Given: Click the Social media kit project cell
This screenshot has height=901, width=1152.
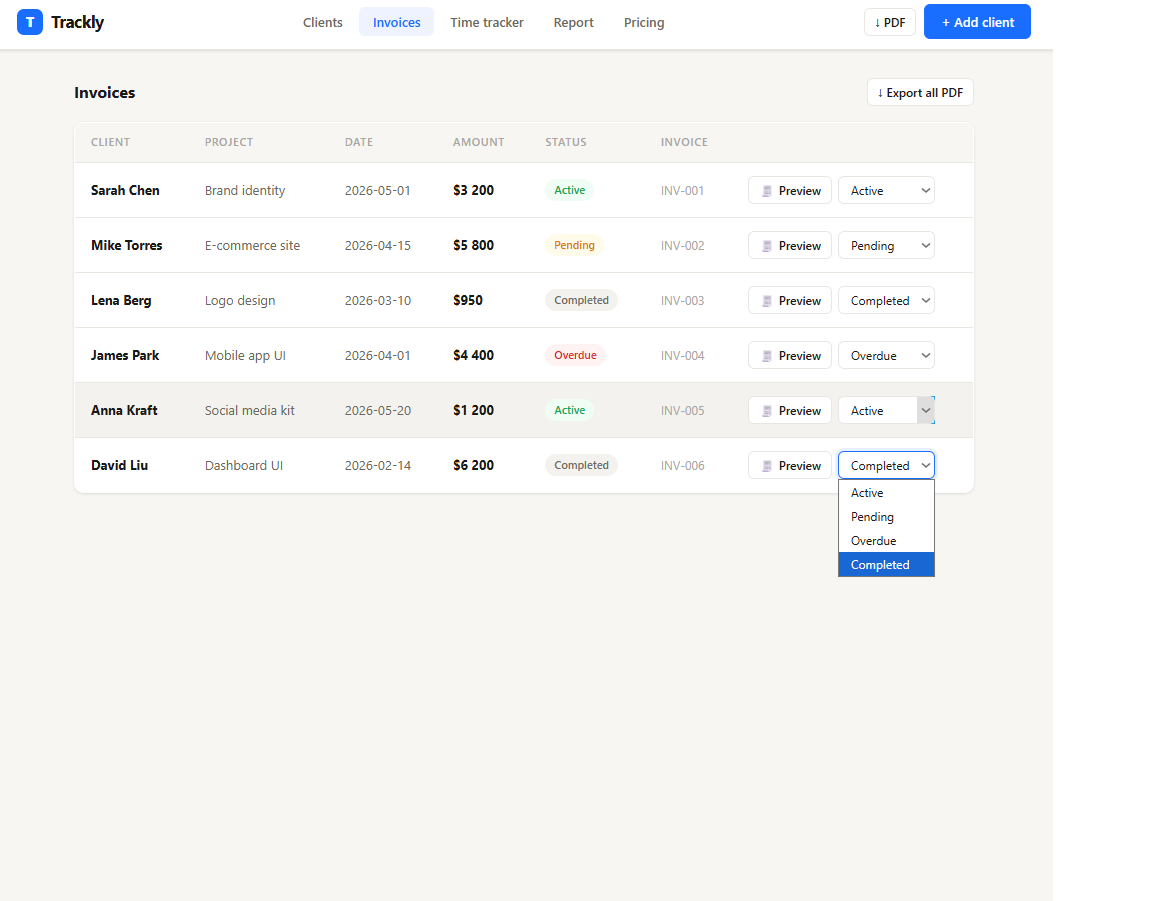Looking at the screenshot, I should 249,411.
